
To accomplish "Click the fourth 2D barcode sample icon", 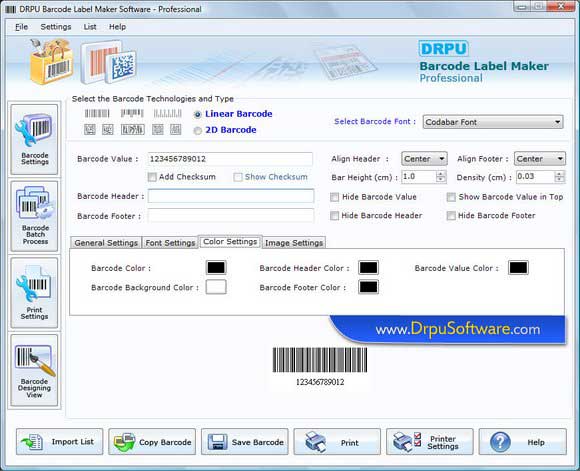I will [x=158, y=129].
